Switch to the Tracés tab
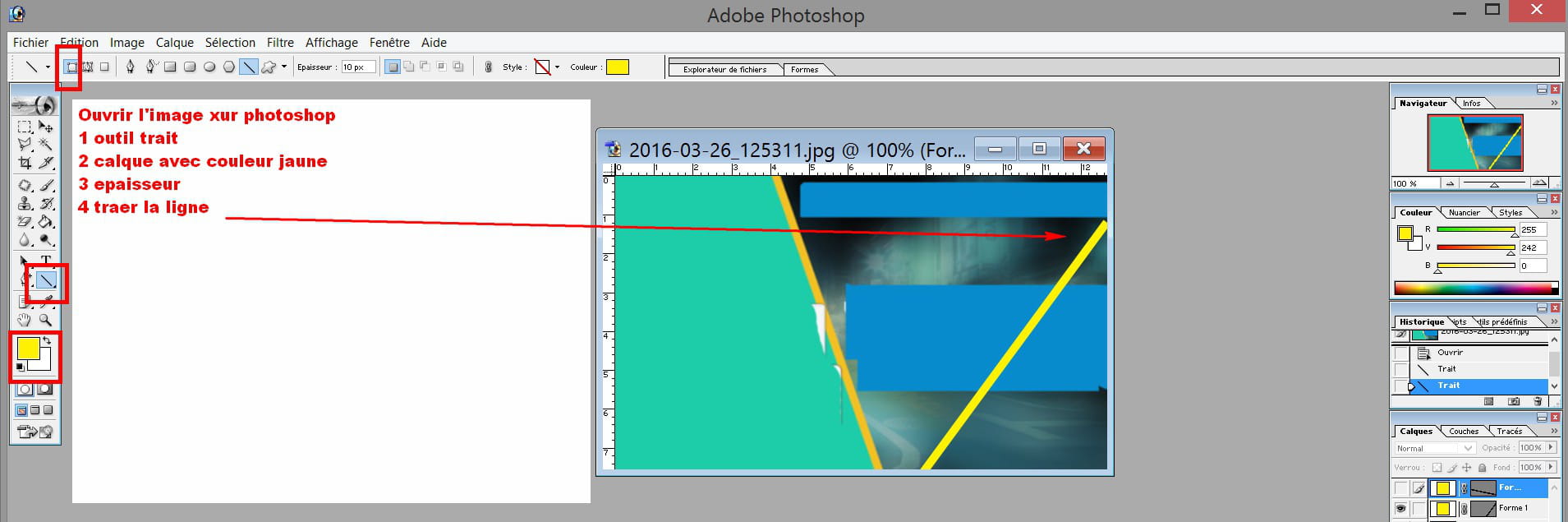Screen dimensions: 1568x522 1509,432
